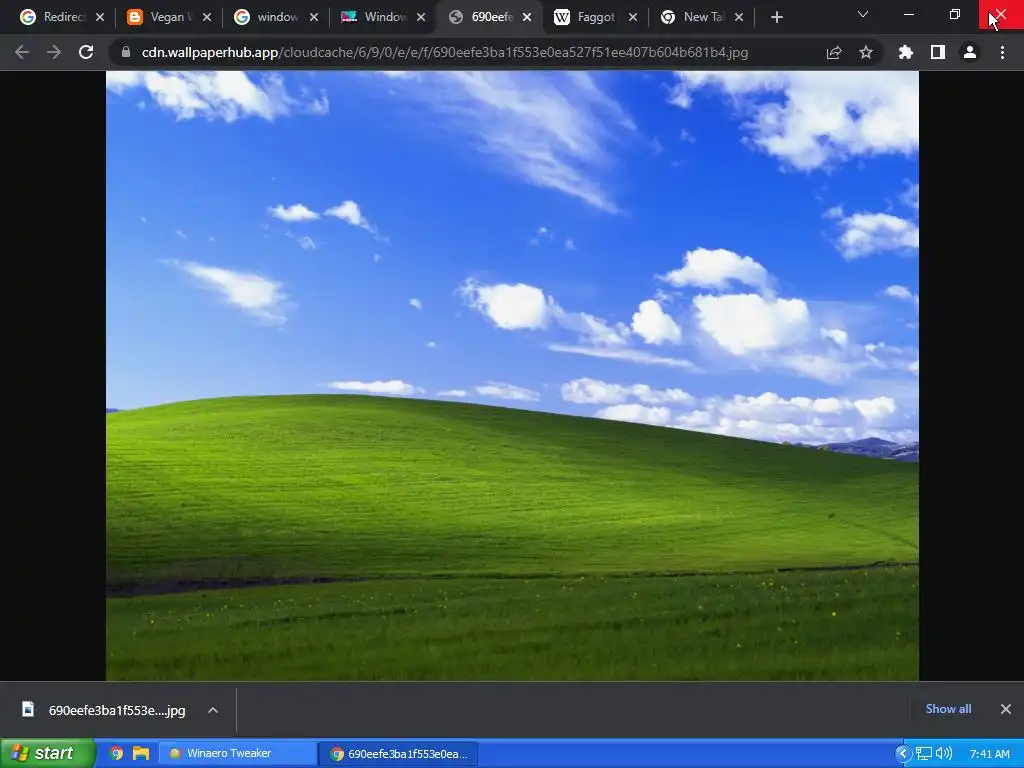
Task: Click the 7:41 AM clock
Action: [989, 754]
